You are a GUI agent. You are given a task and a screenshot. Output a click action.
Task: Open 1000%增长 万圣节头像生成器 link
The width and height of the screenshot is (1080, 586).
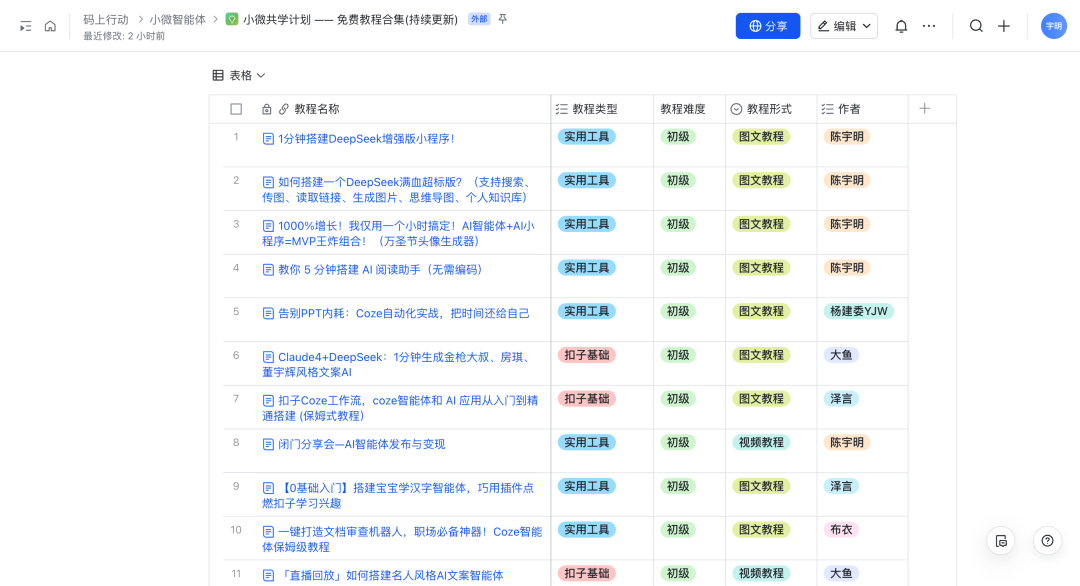pyautogui.click(x=398, y=233)
